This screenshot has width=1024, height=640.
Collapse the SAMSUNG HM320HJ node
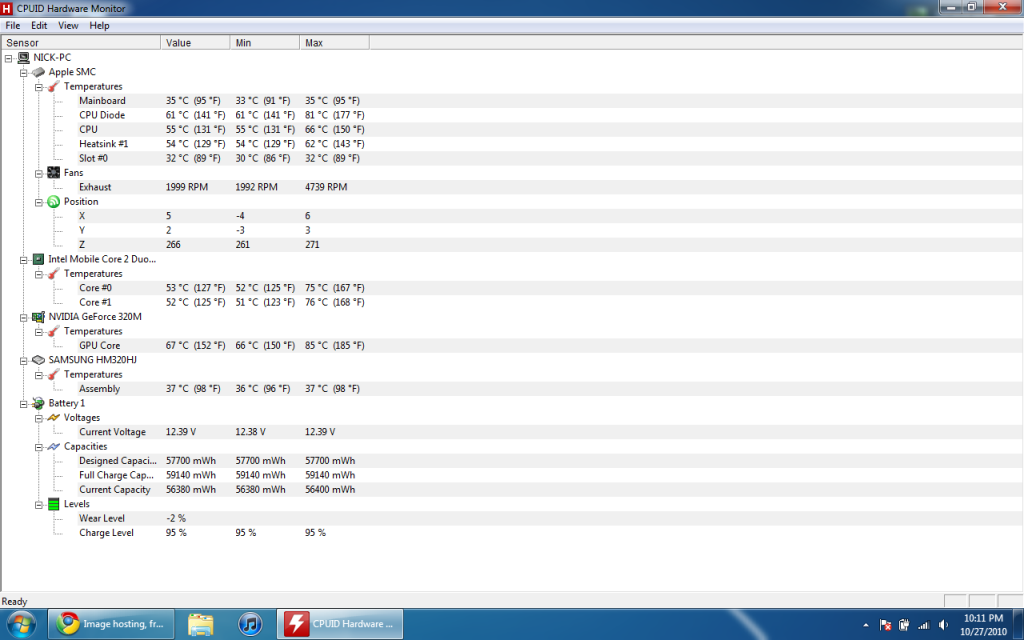[x=24, y=360]
